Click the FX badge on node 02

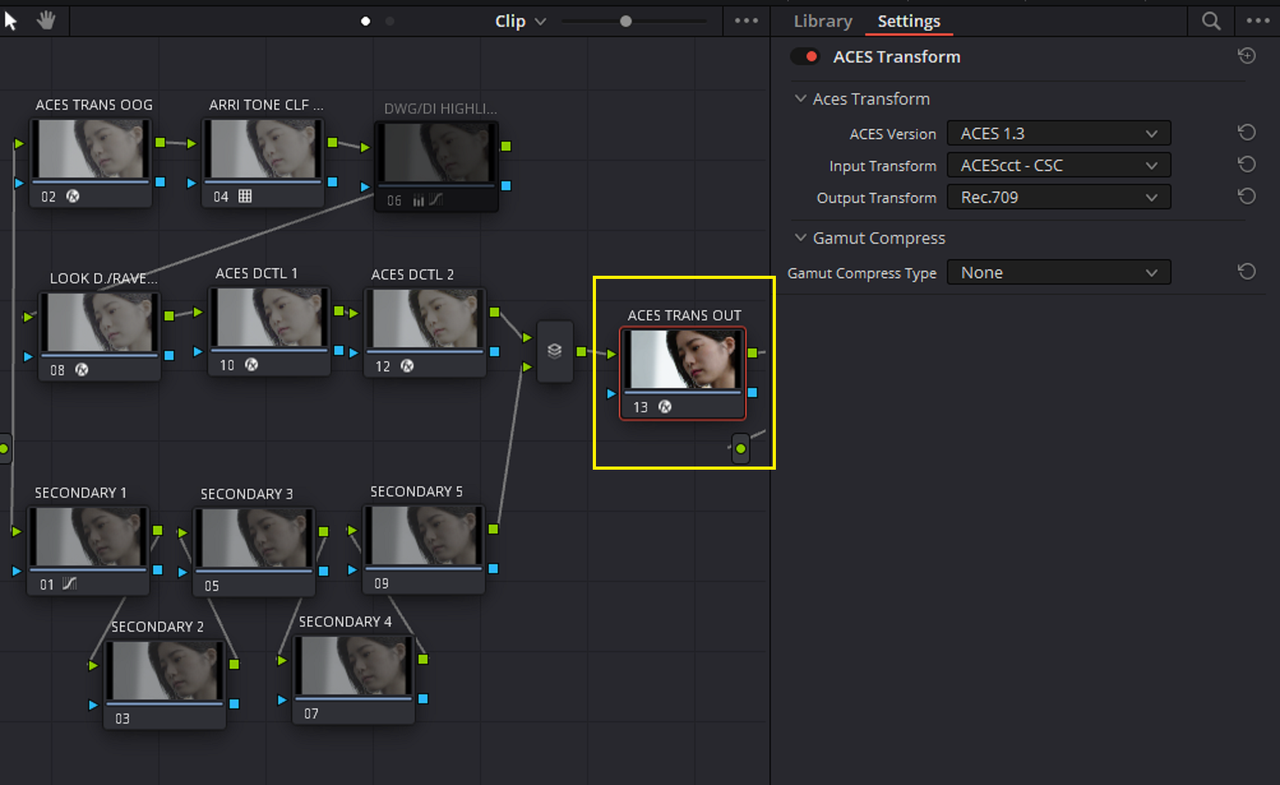coord(73,197)
